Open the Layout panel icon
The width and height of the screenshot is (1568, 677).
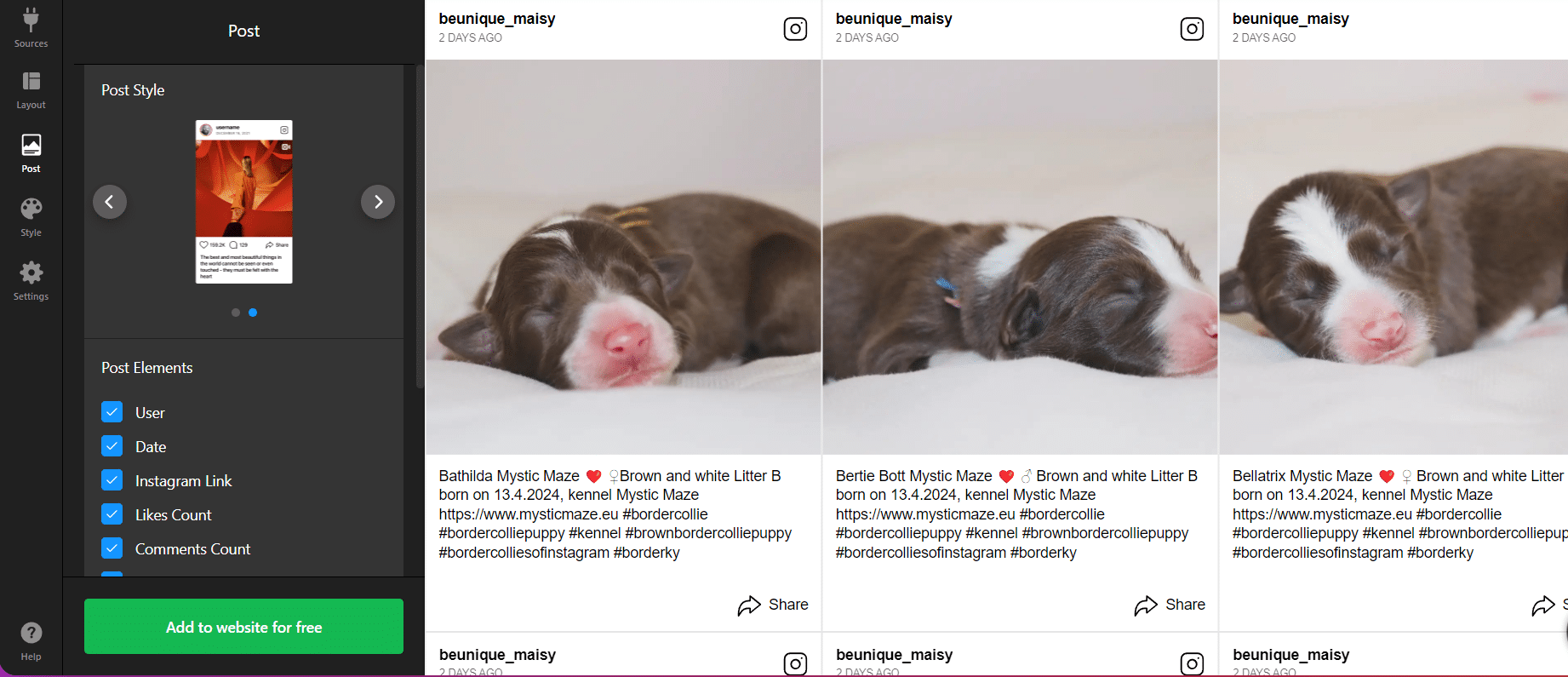coord(31,82)
